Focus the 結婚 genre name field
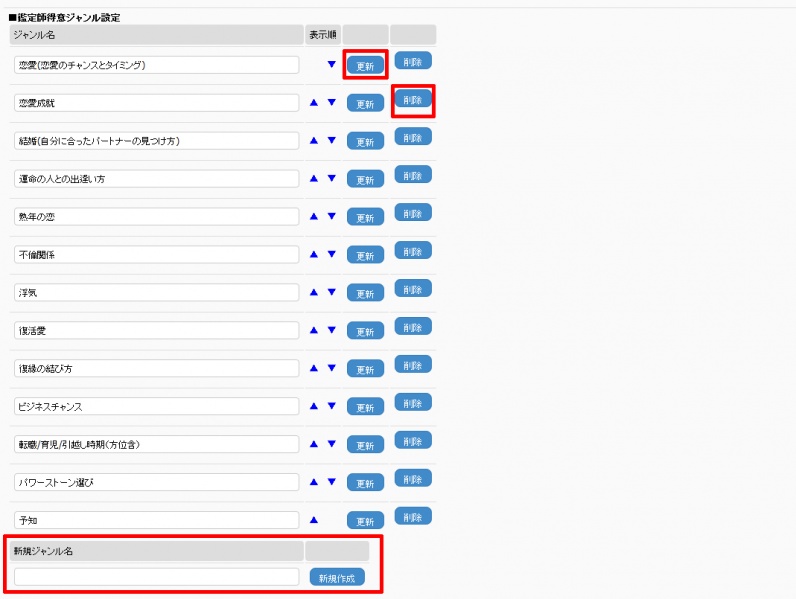This screenshot has width=796, height=599. (x=156, y=140)
